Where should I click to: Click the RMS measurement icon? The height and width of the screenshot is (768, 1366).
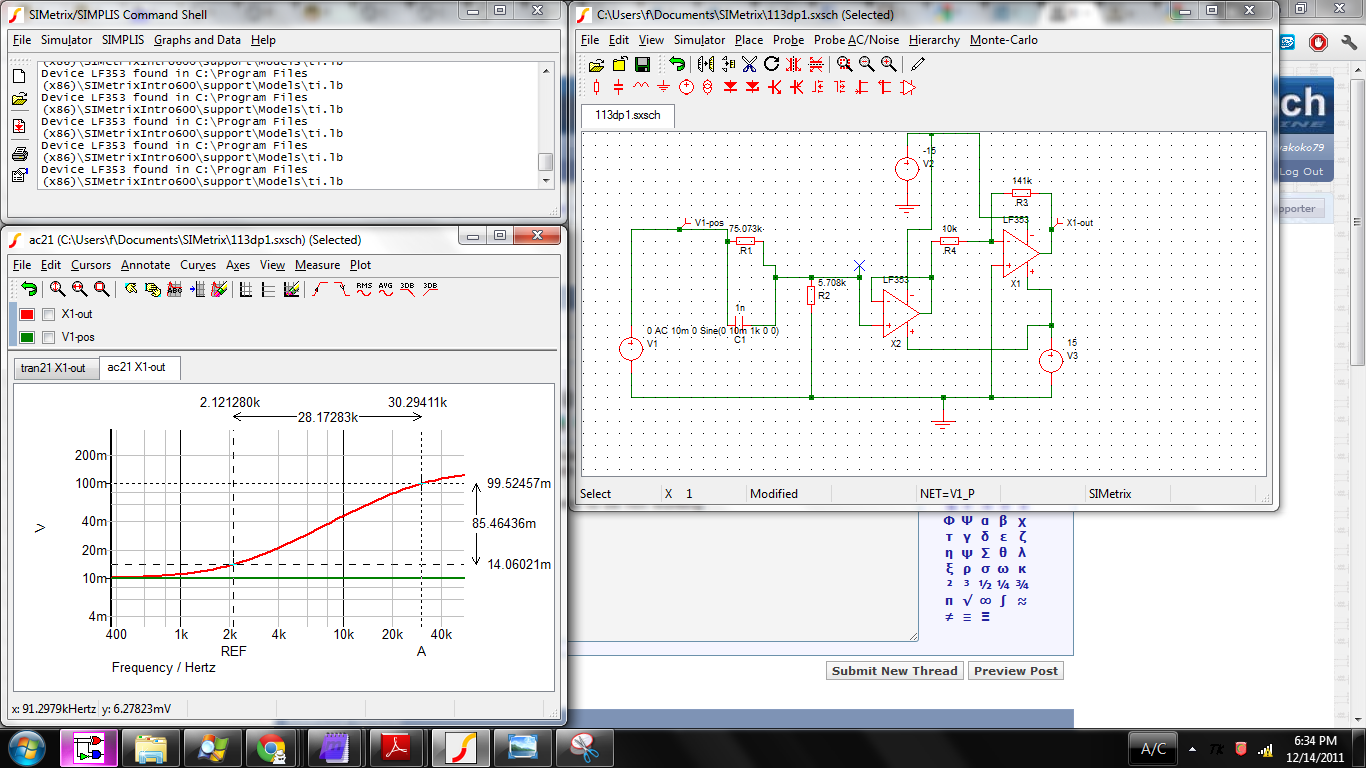coord(364,289)
